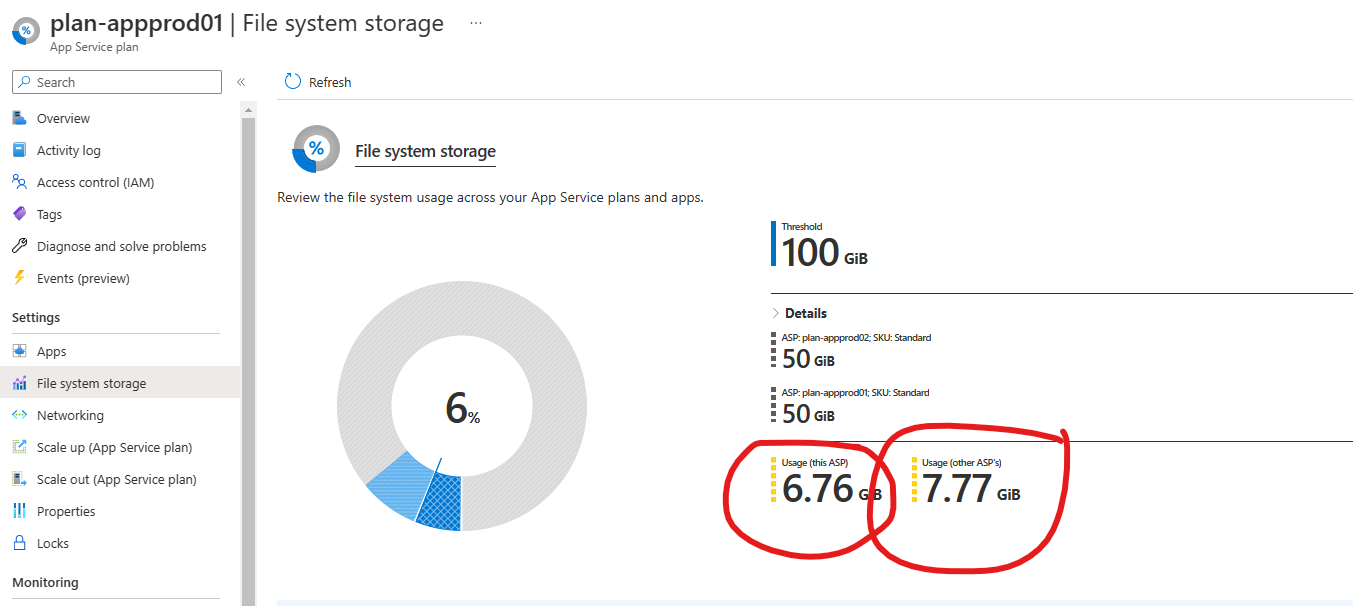
Task: Click the File system storage heading
Action: (425, 151)
